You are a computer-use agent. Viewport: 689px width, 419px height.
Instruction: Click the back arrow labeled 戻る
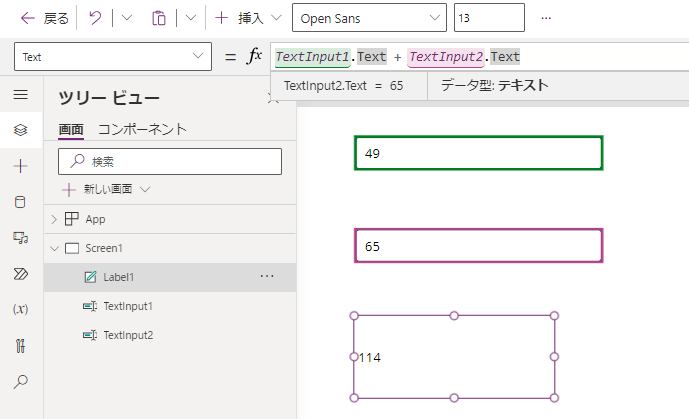tap(44, 18)
